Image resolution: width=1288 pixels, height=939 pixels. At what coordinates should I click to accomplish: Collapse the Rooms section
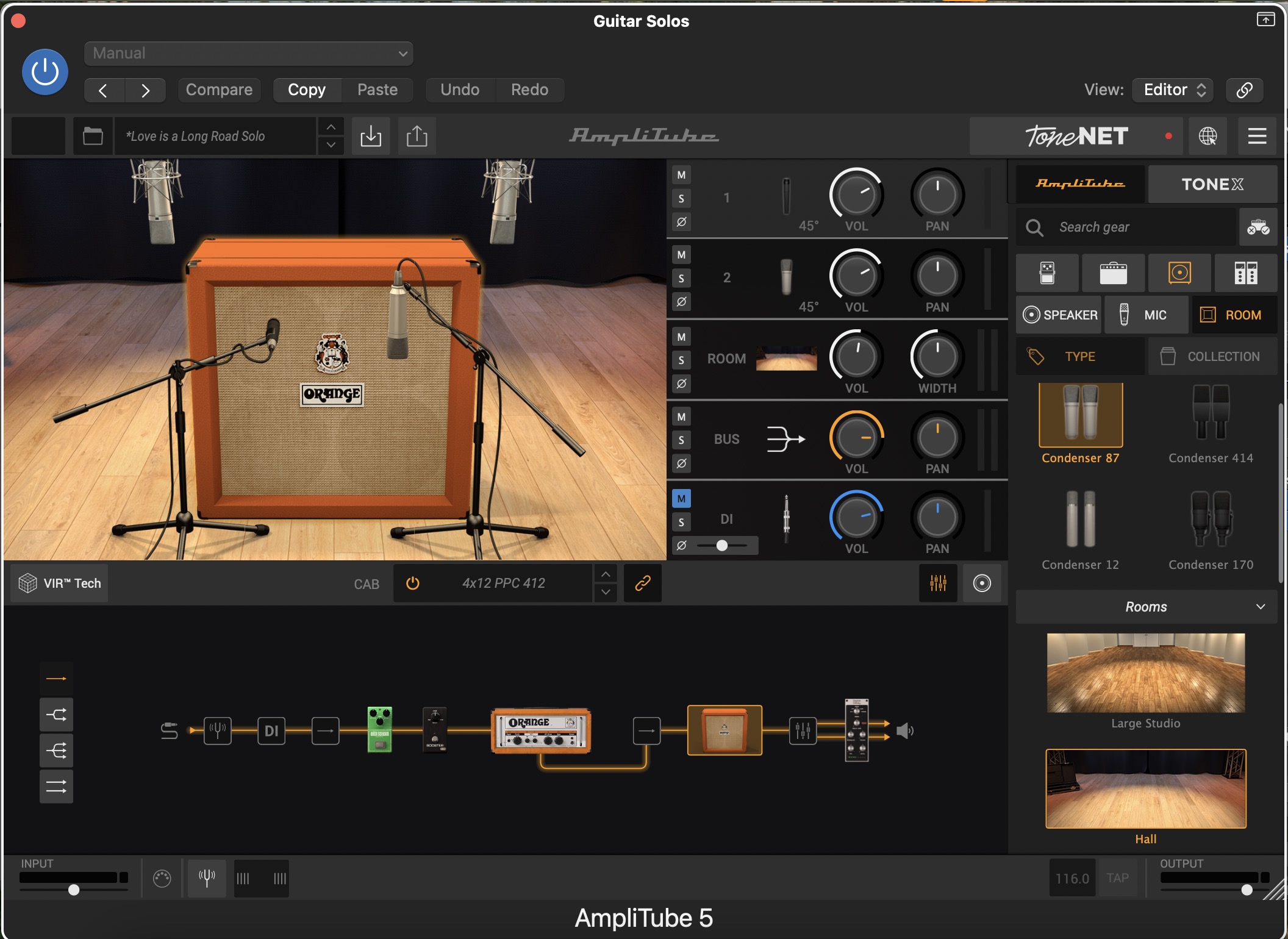pyautogui.click(x=1147, y=607)
